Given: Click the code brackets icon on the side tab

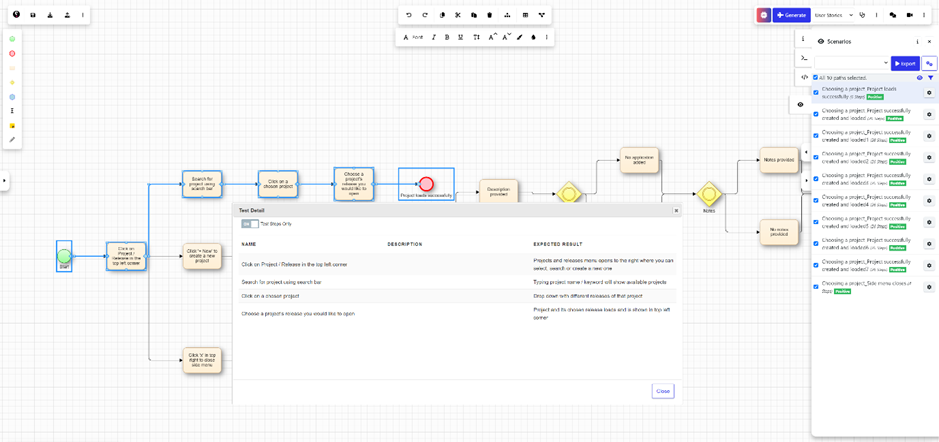Looking at the screenshot, I should tap(805, 77).
